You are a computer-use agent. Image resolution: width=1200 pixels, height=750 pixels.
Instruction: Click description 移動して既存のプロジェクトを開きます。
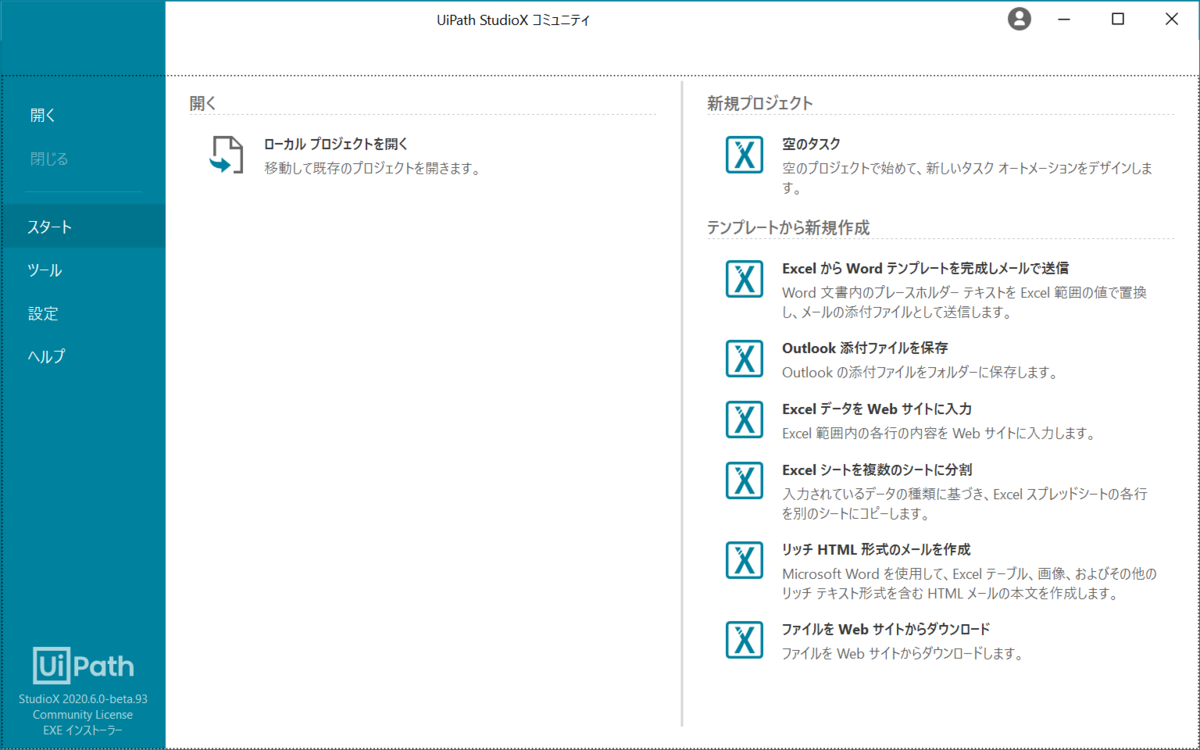(x=373, y=169)
